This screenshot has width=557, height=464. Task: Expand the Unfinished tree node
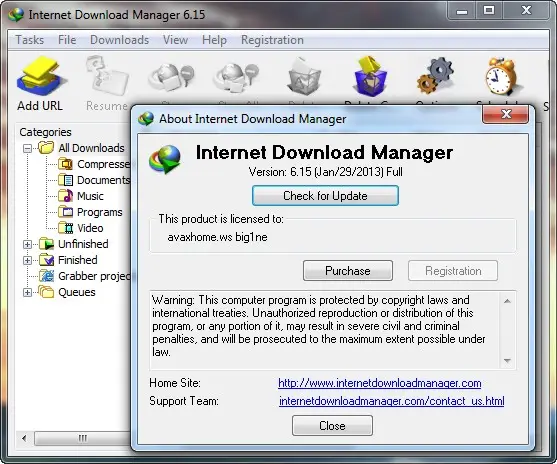pos(27,244)
